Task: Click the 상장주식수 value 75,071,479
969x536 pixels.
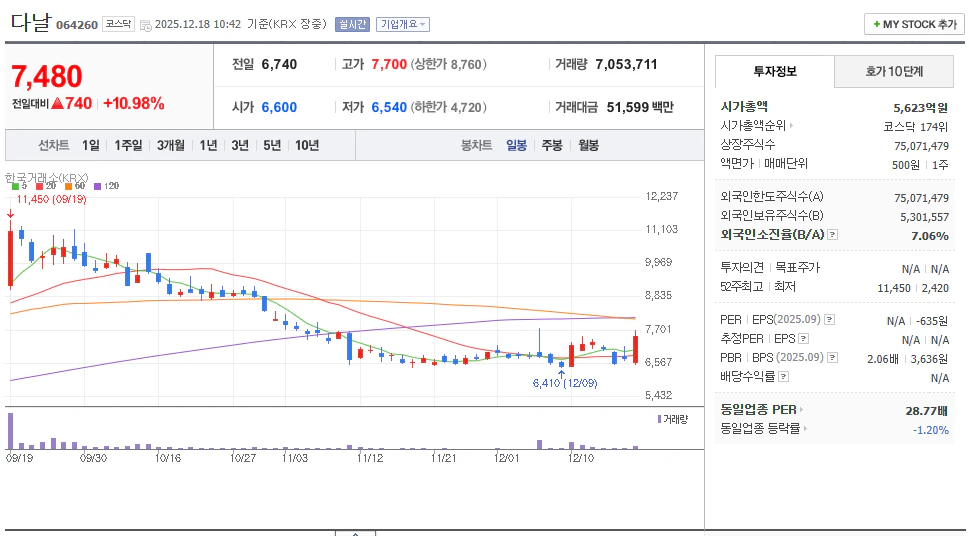Action: pos(921,146)
